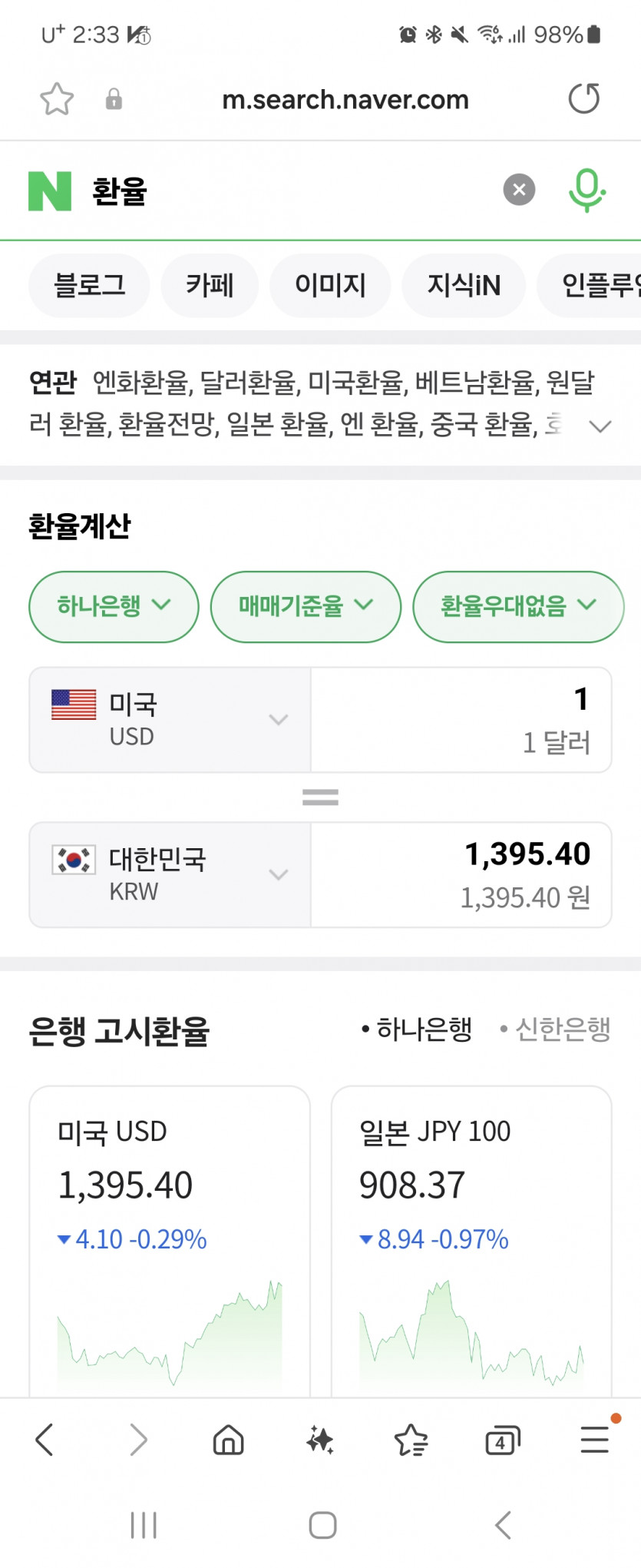641x1568 pixels.
Task: Tap the USD amount input field
Action: [461, 719]
